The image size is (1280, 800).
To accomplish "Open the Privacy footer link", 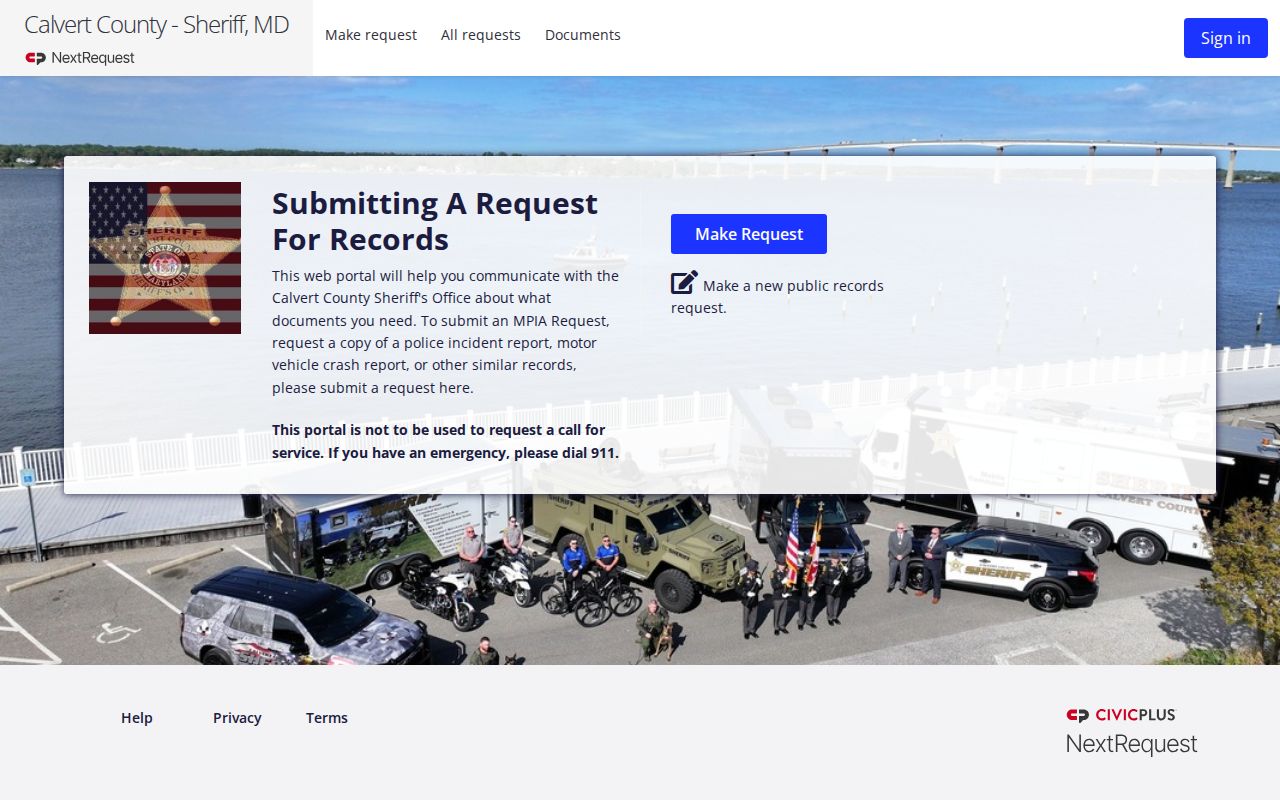I will (237, 718).
